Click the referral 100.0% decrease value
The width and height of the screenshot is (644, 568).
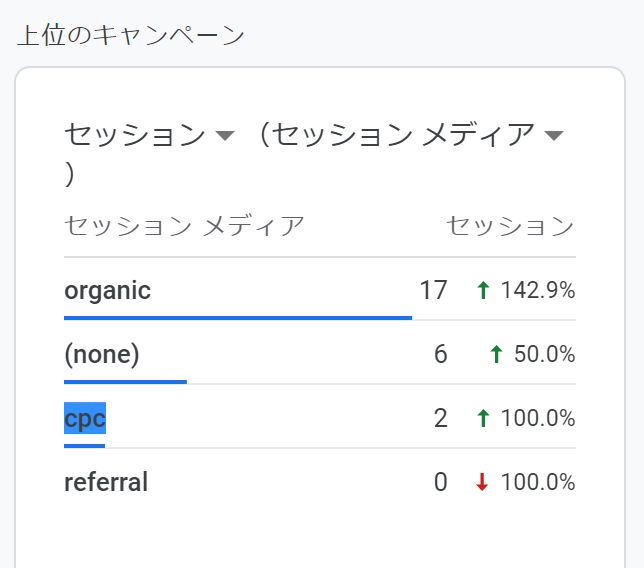[538, 483]
